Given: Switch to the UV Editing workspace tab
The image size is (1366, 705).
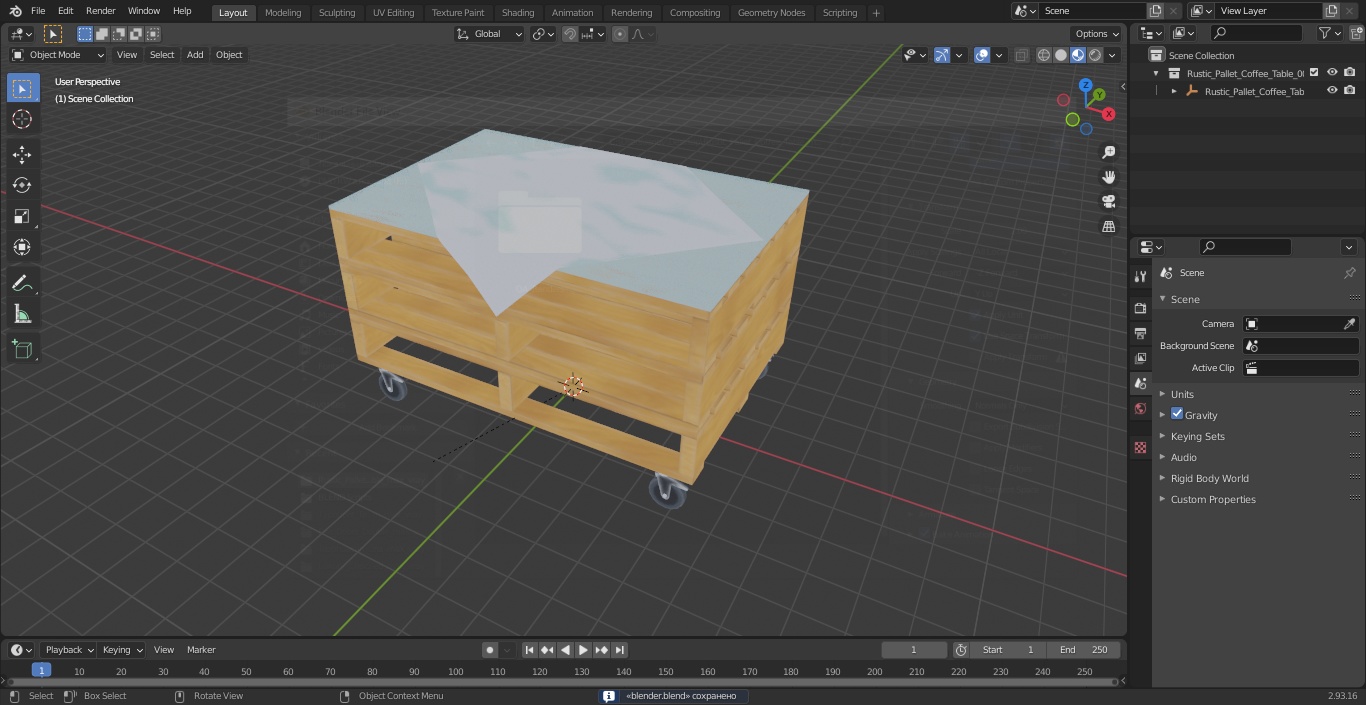Looking at the screenshot, I should (x=393, y=13).
